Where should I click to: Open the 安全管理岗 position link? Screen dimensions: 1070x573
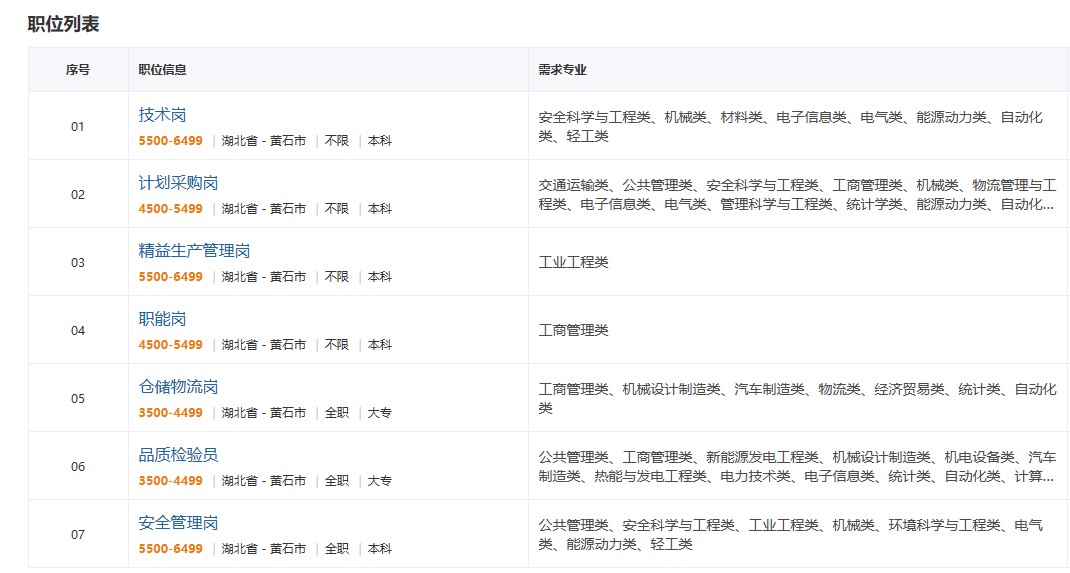coord(178,523)
